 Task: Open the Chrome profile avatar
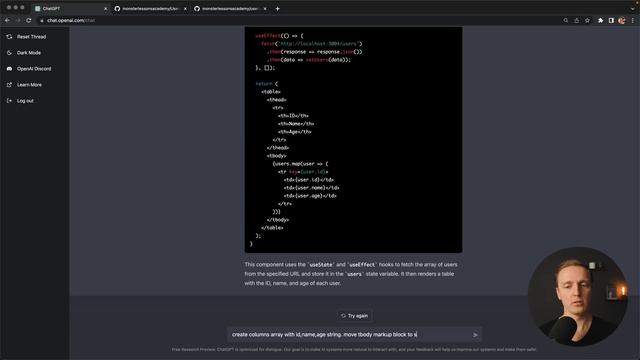622,20
